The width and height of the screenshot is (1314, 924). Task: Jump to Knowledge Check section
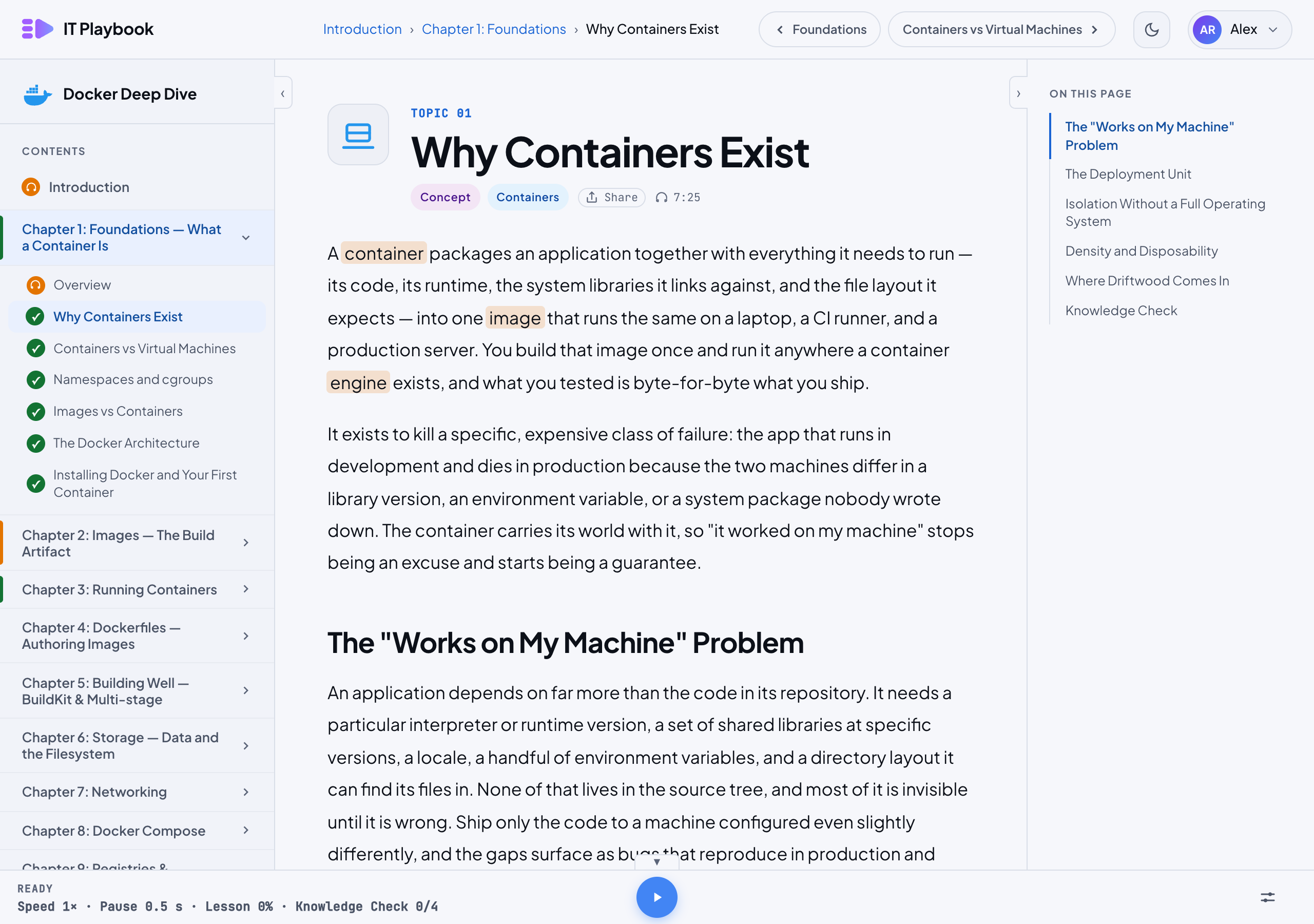tap(1121, 310)
